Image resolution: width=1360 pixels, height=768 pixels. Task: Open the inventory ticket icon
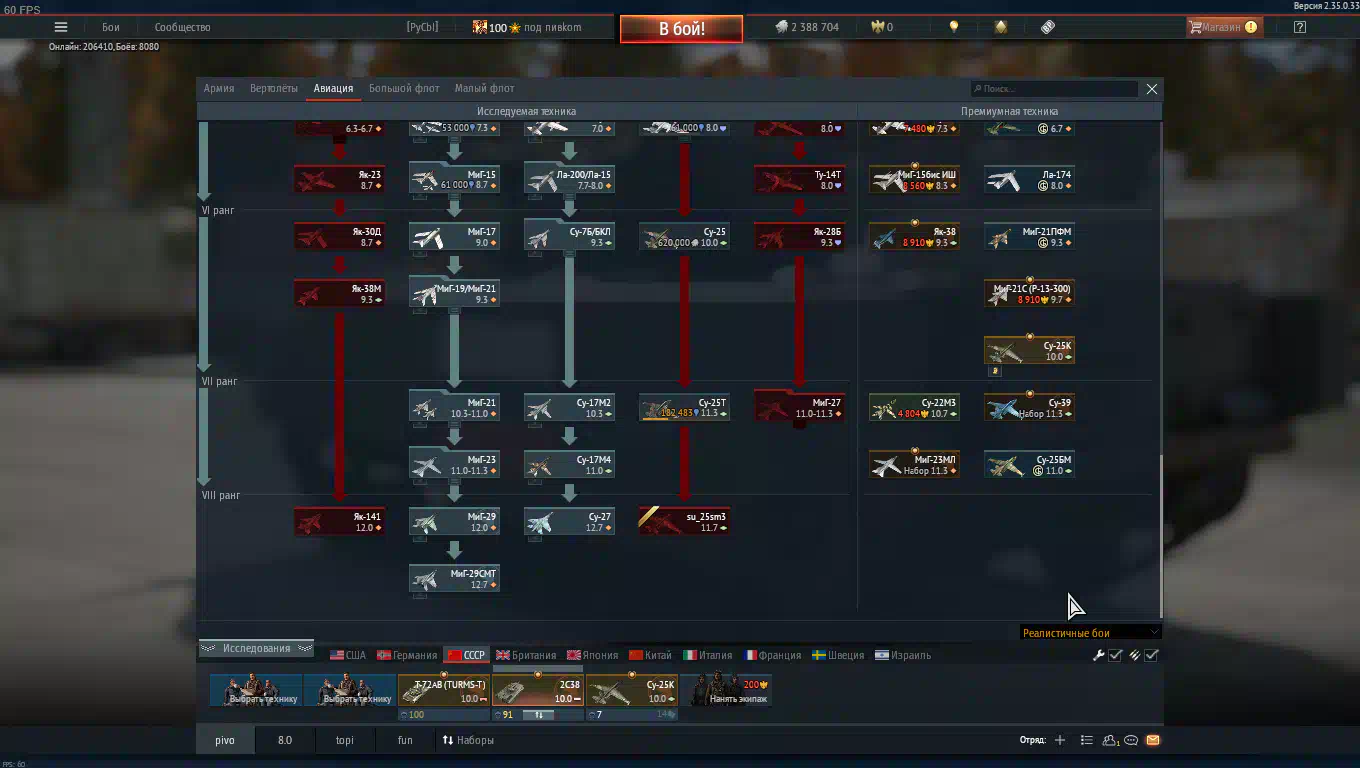1048,27
